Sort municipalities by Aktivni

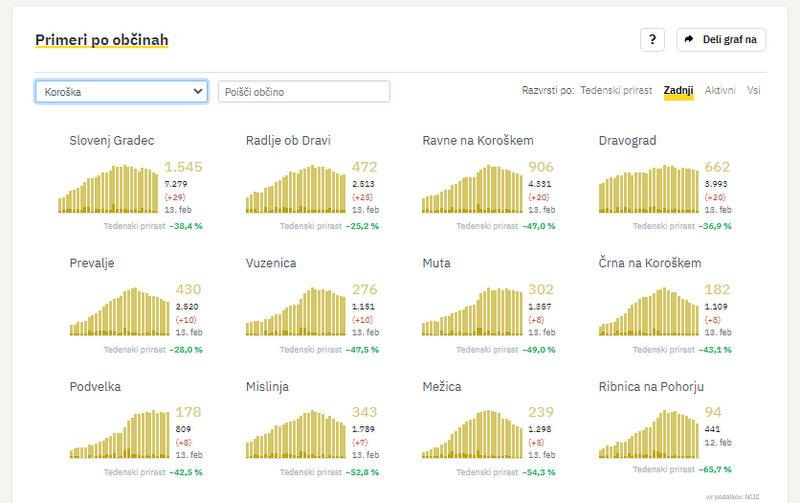720,91
